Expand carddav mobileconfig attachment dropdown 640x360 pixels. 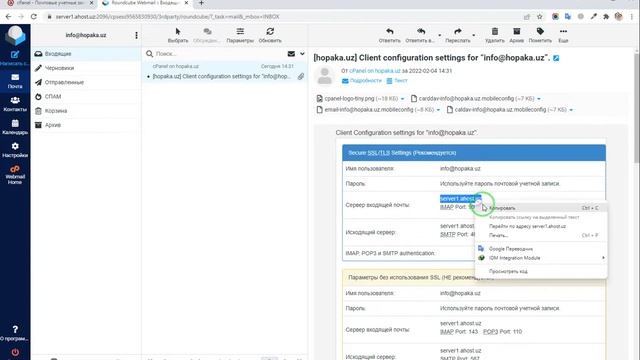coord(539,99)
